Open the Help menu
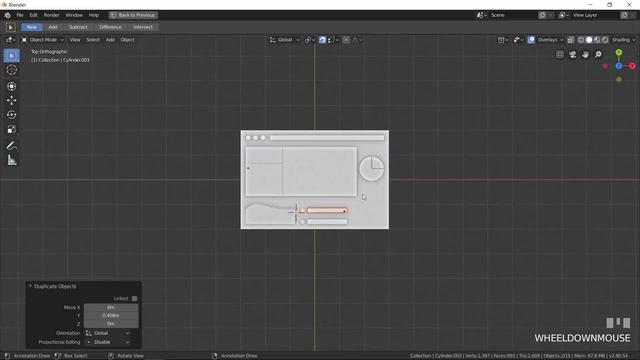The height and width of the screenshot is (360, 640). pos(94,15)
